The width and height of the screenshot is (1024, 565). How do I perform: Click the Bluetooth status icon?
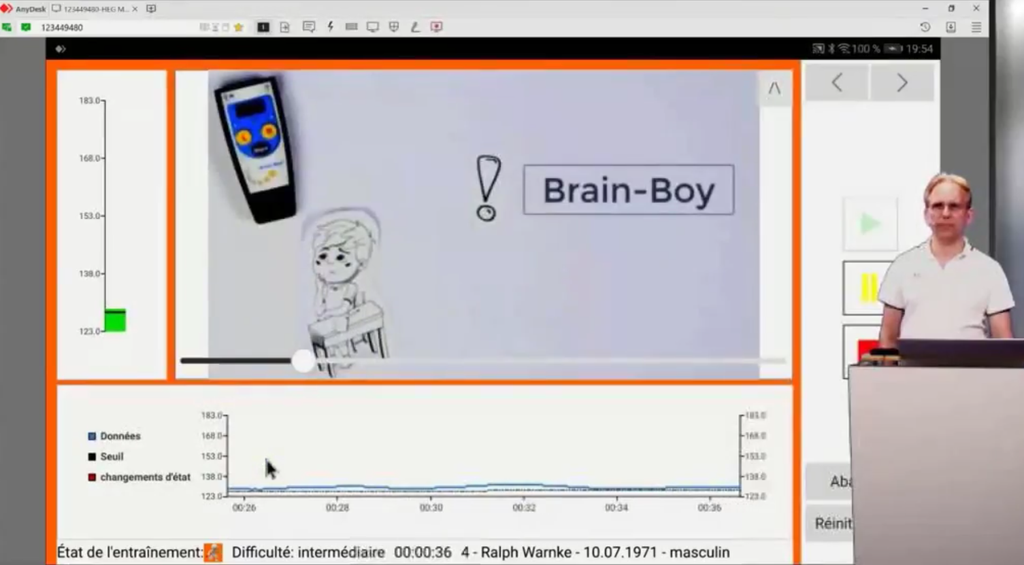(831, 48)
